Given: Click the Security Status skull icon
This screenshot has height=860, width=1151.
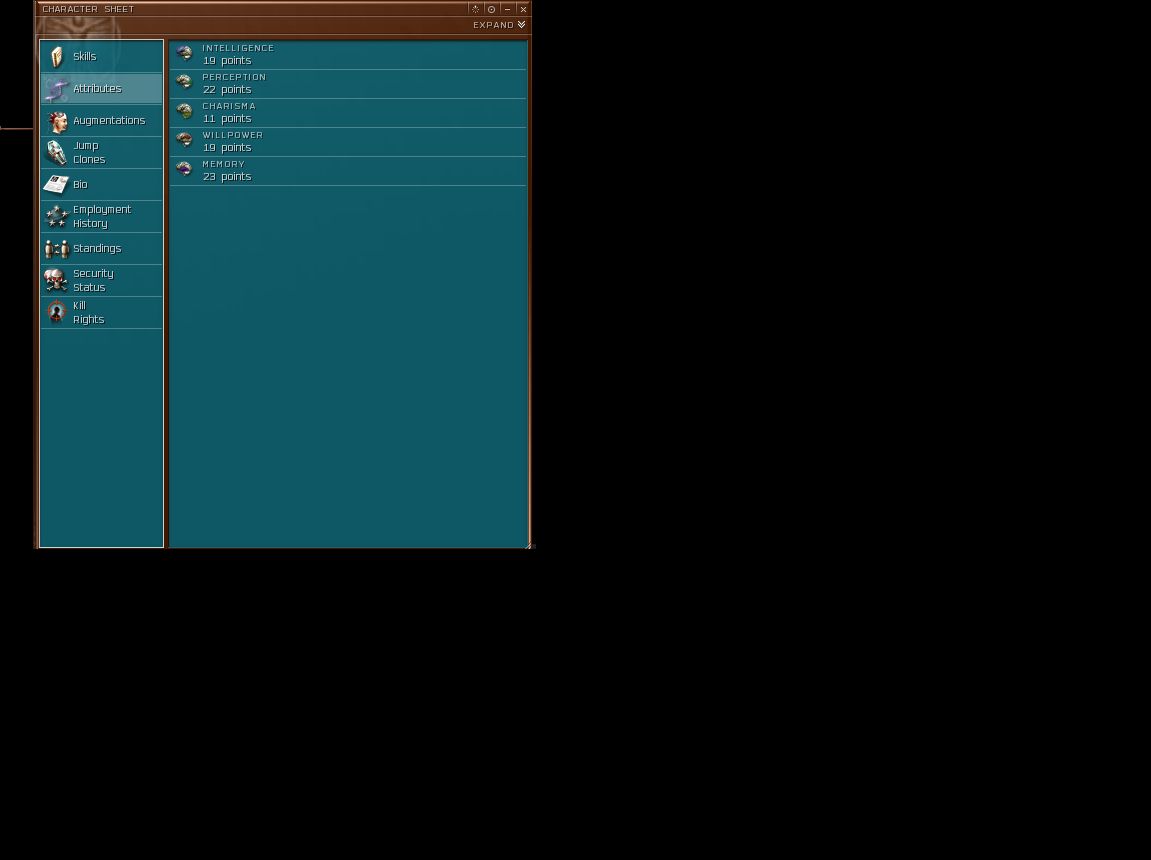Looking at the screenshot, I should tap(57, 280).
